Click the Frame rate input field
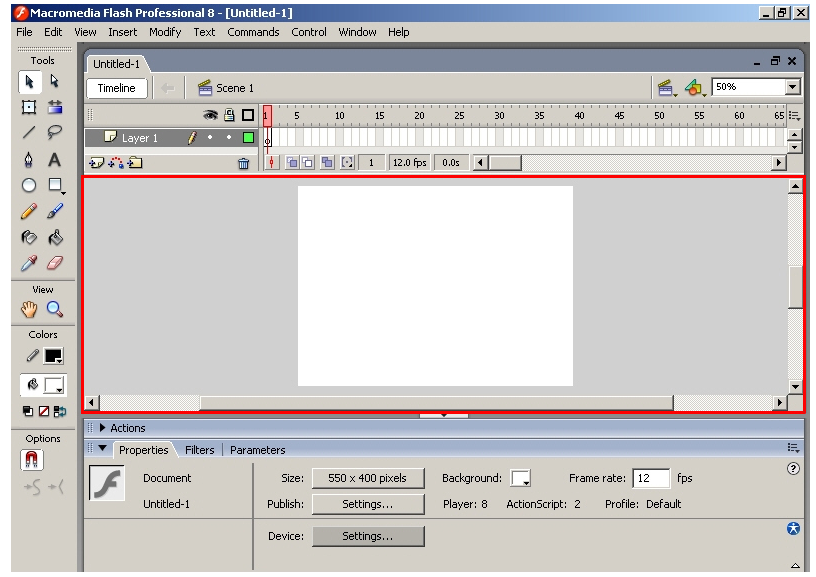This screenshot has width=816, height=577. [651, 478]
